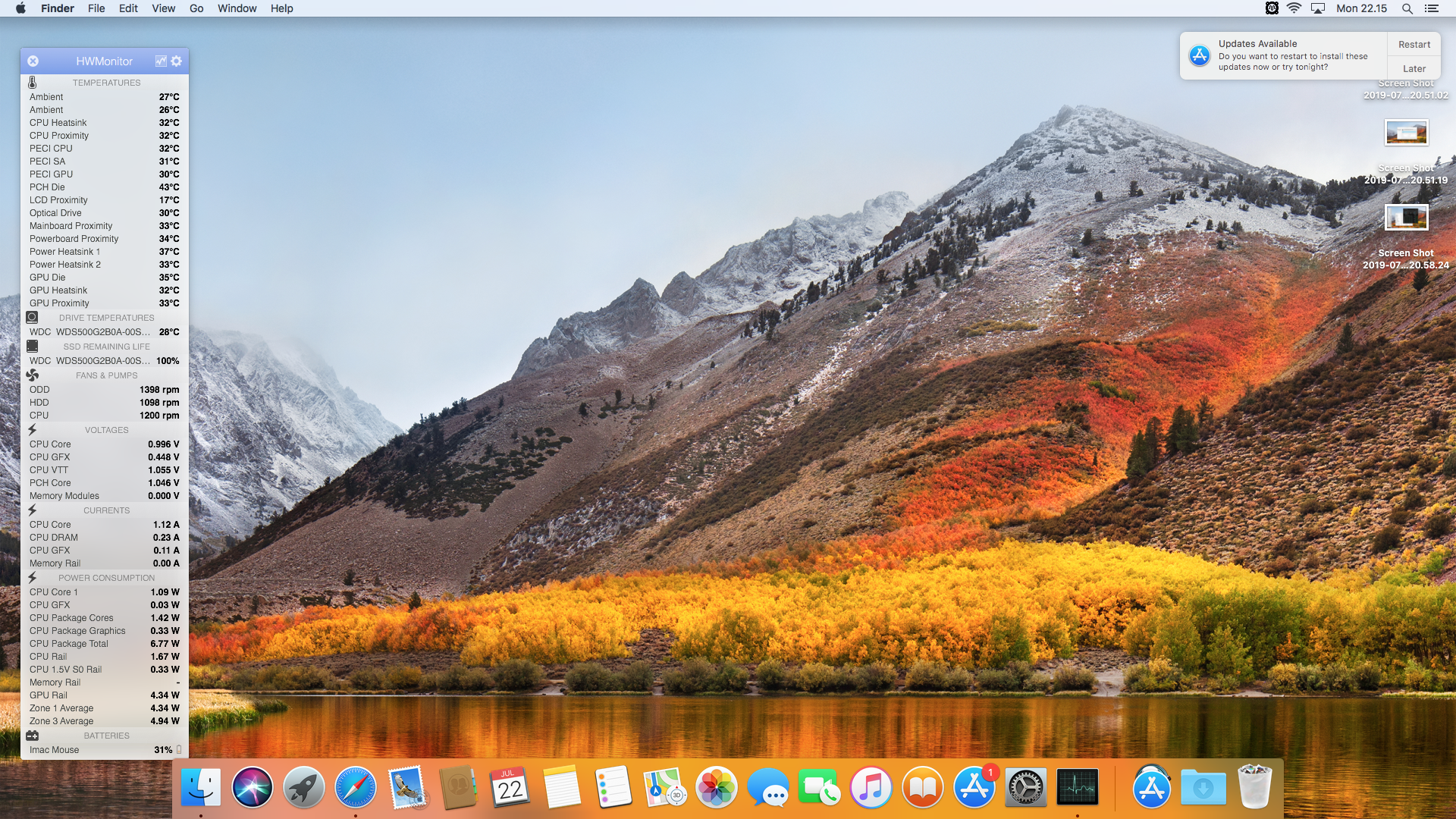This screenshot has height=819, width=1456.
Task: Select Screen Shot 20.58.24 desktop file
Action: coord(1406,218)
